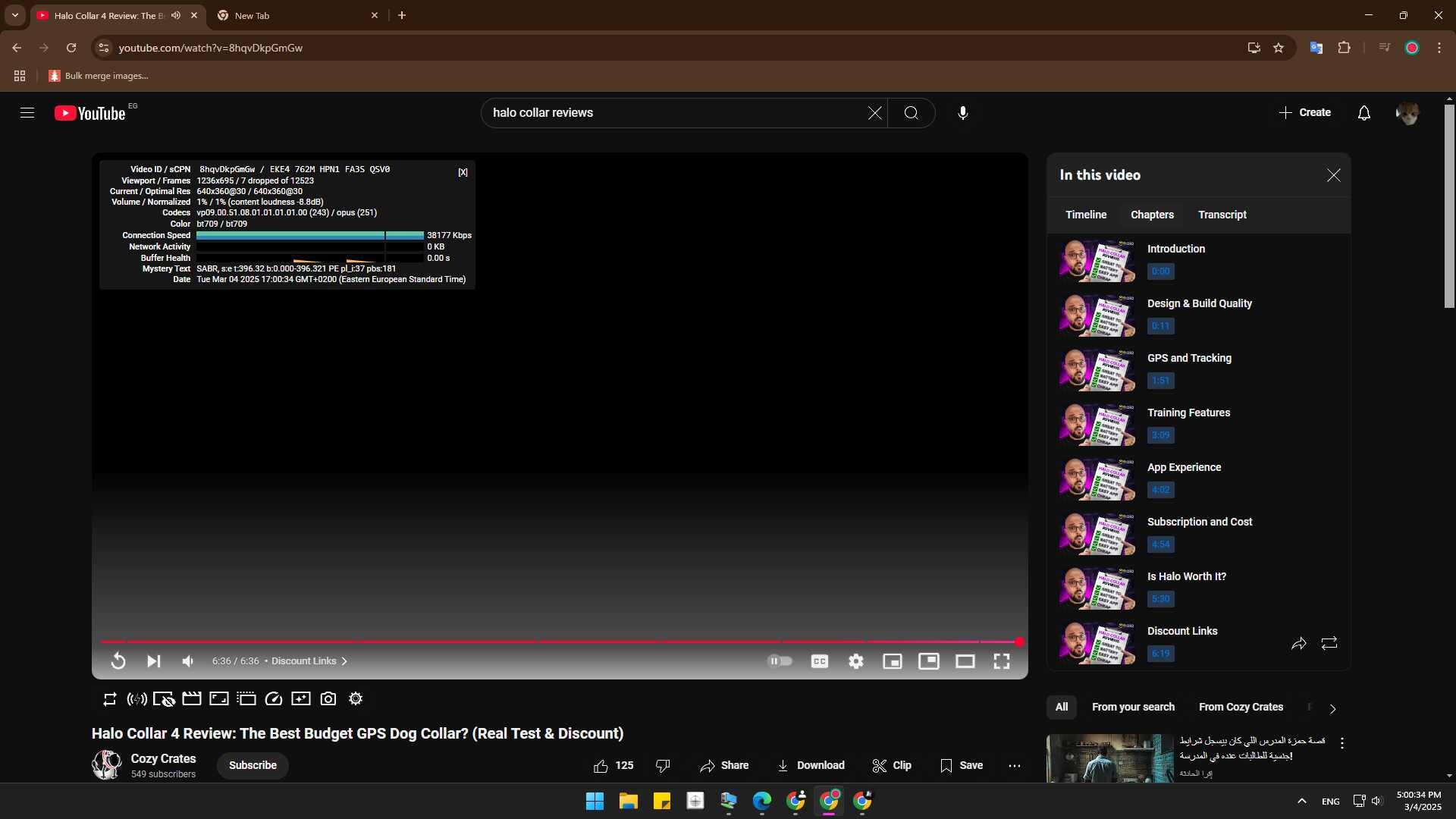
Task: Show more filter chips with right chevron
Action: click(1332, 708)
